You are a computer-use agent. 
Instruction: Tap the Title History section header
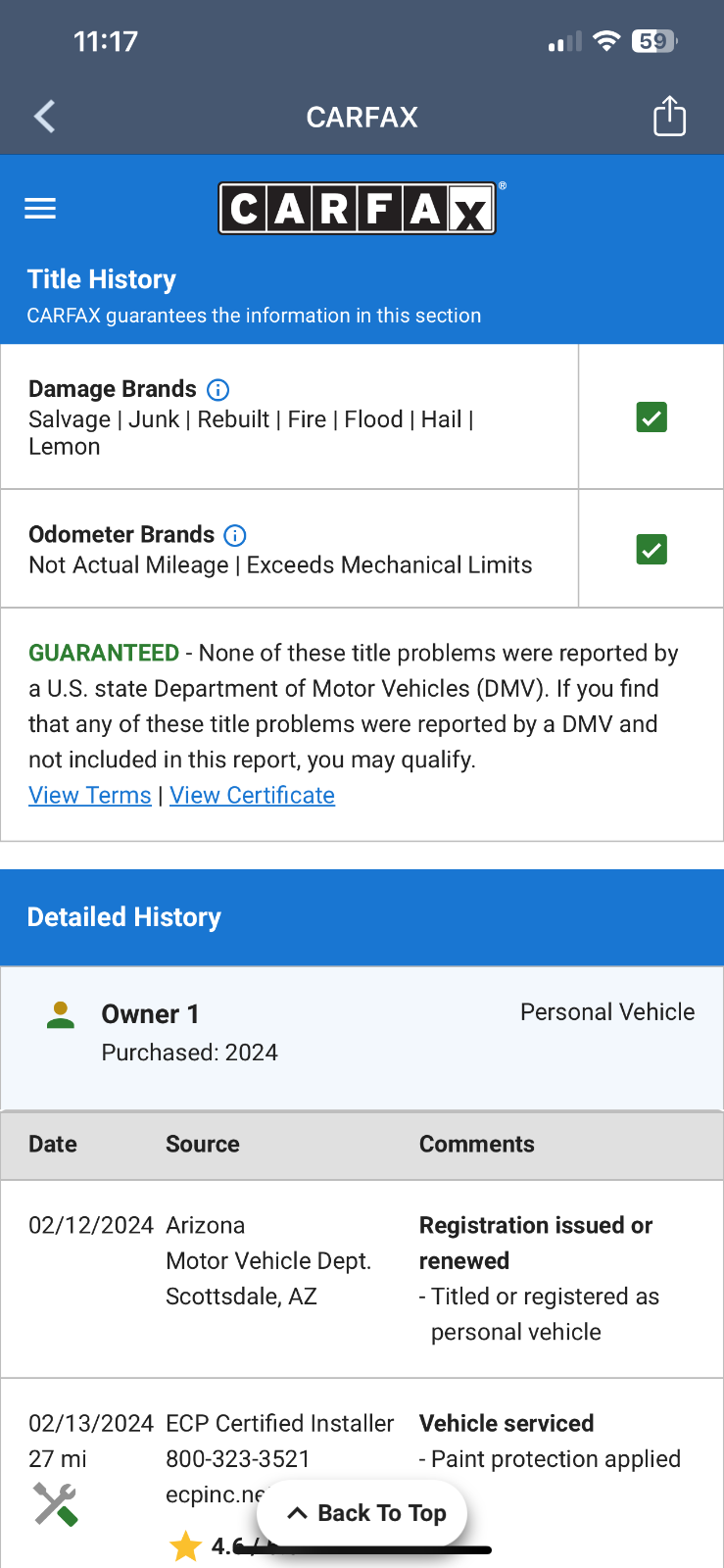pyautogui.click(x=102, y=280)
